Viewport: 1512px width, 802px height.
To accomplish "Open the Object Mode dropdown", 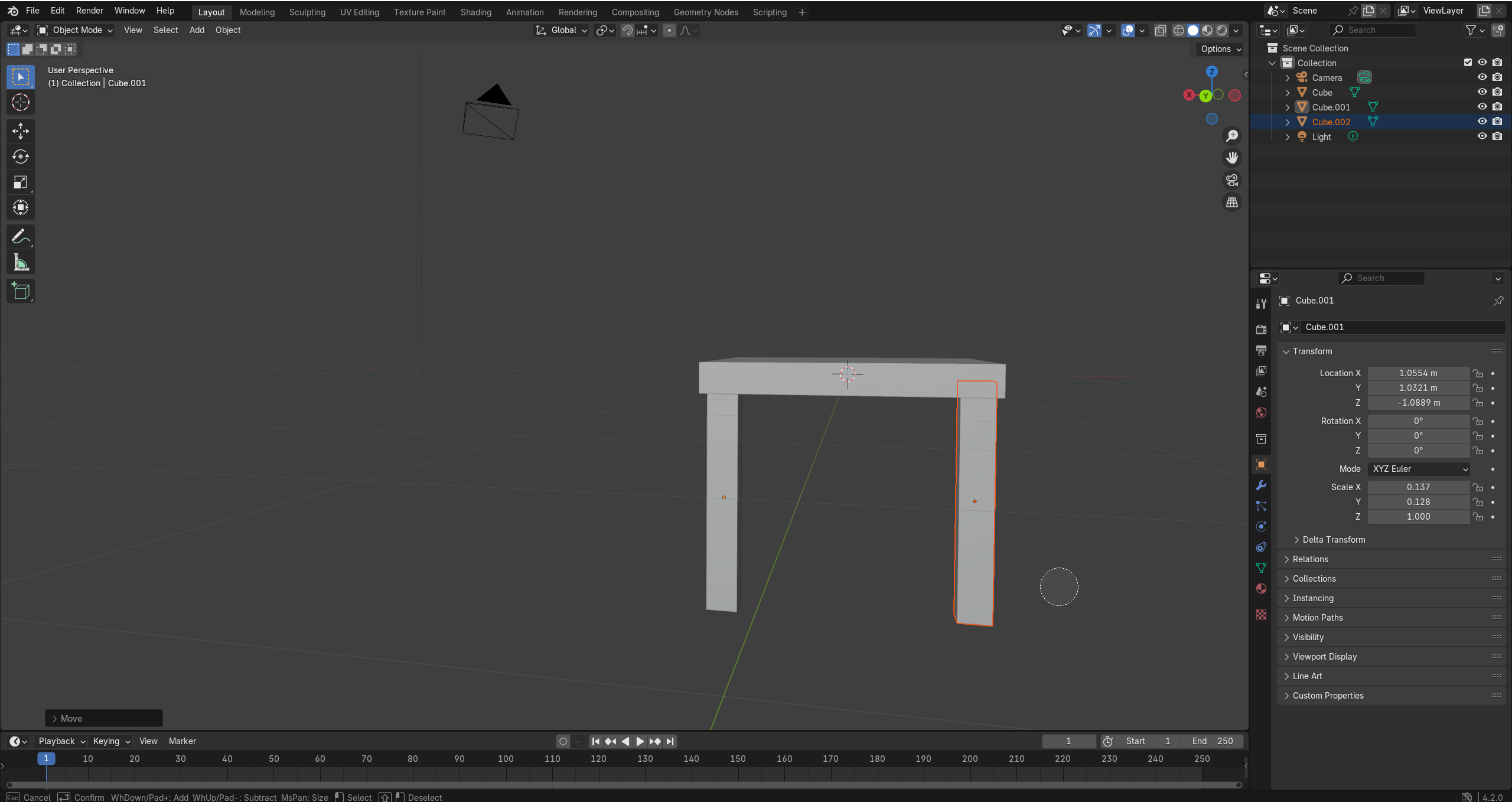I will tap(75, 30).
